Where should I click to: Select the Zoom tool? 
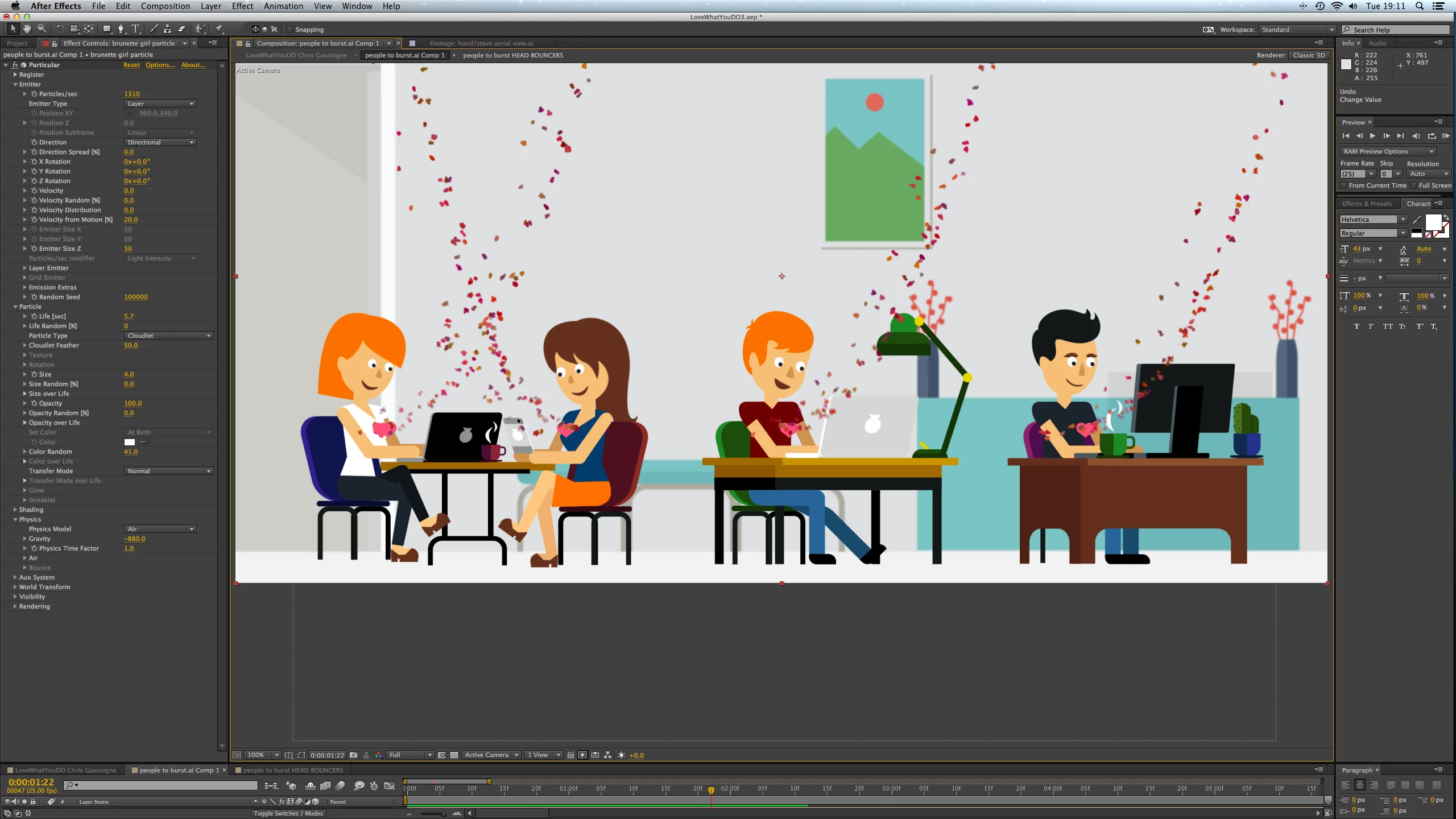(x=42, y=29)
